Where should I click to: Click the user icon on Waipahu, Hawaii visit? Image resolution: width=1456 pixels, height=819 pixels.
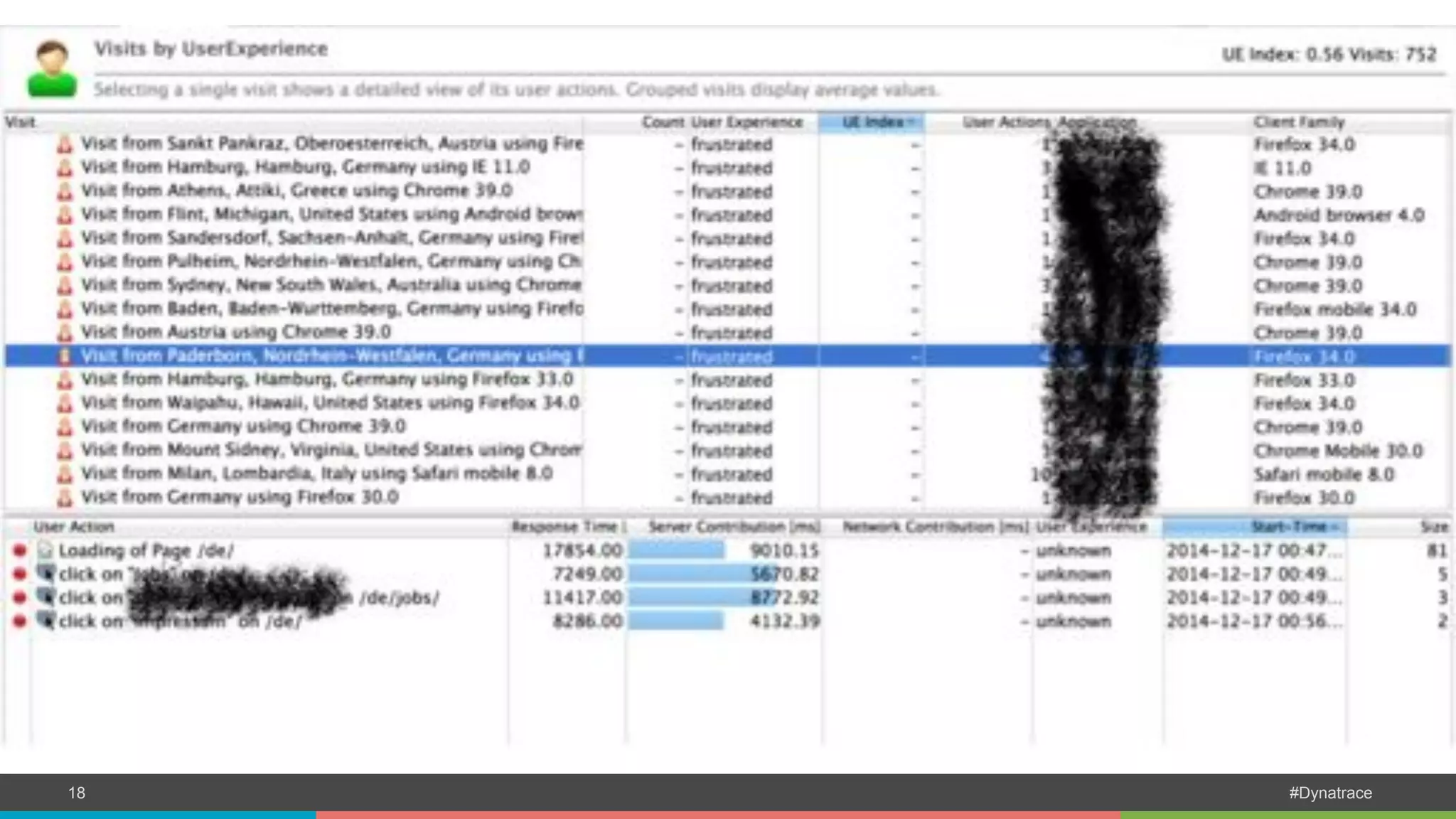coord(65,403)
